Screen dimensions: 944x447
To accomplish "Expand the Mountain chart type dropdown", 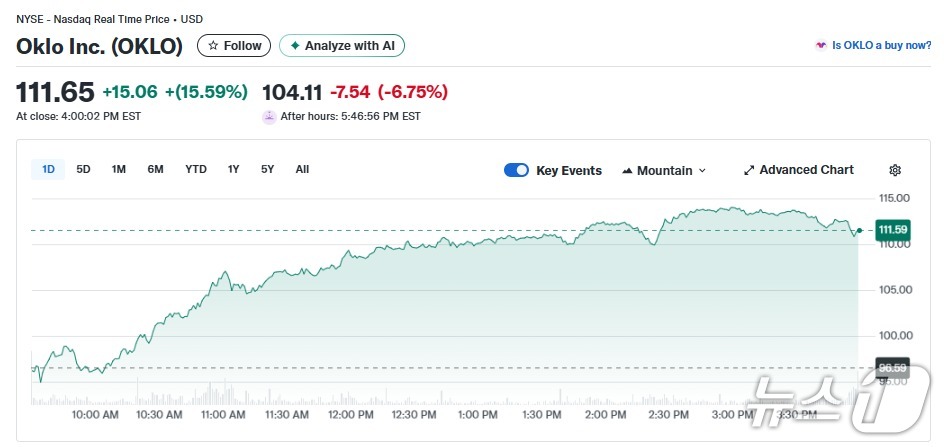I will (701, 171).
